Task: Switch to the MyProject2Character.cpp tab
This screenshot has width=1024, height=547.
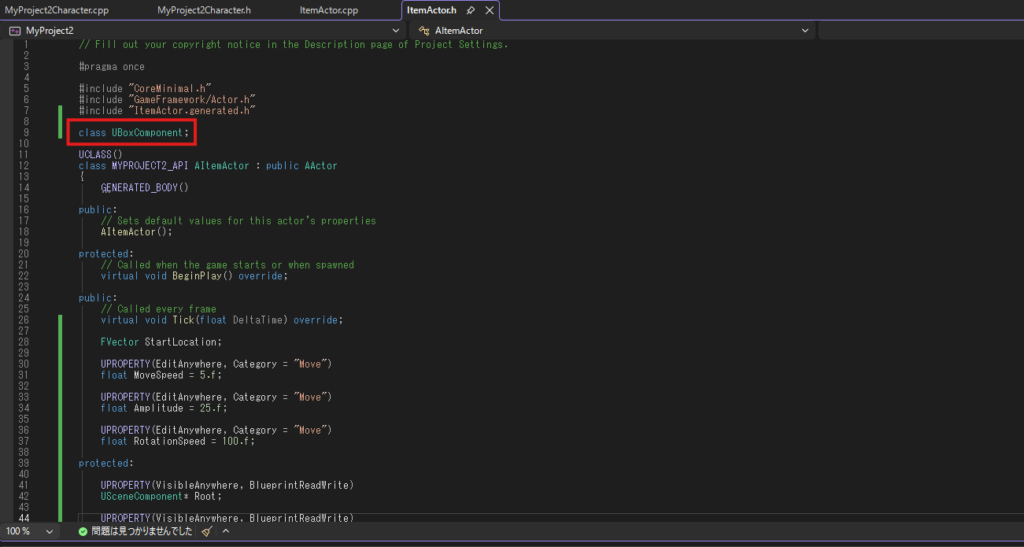Action: click(57, 10)
